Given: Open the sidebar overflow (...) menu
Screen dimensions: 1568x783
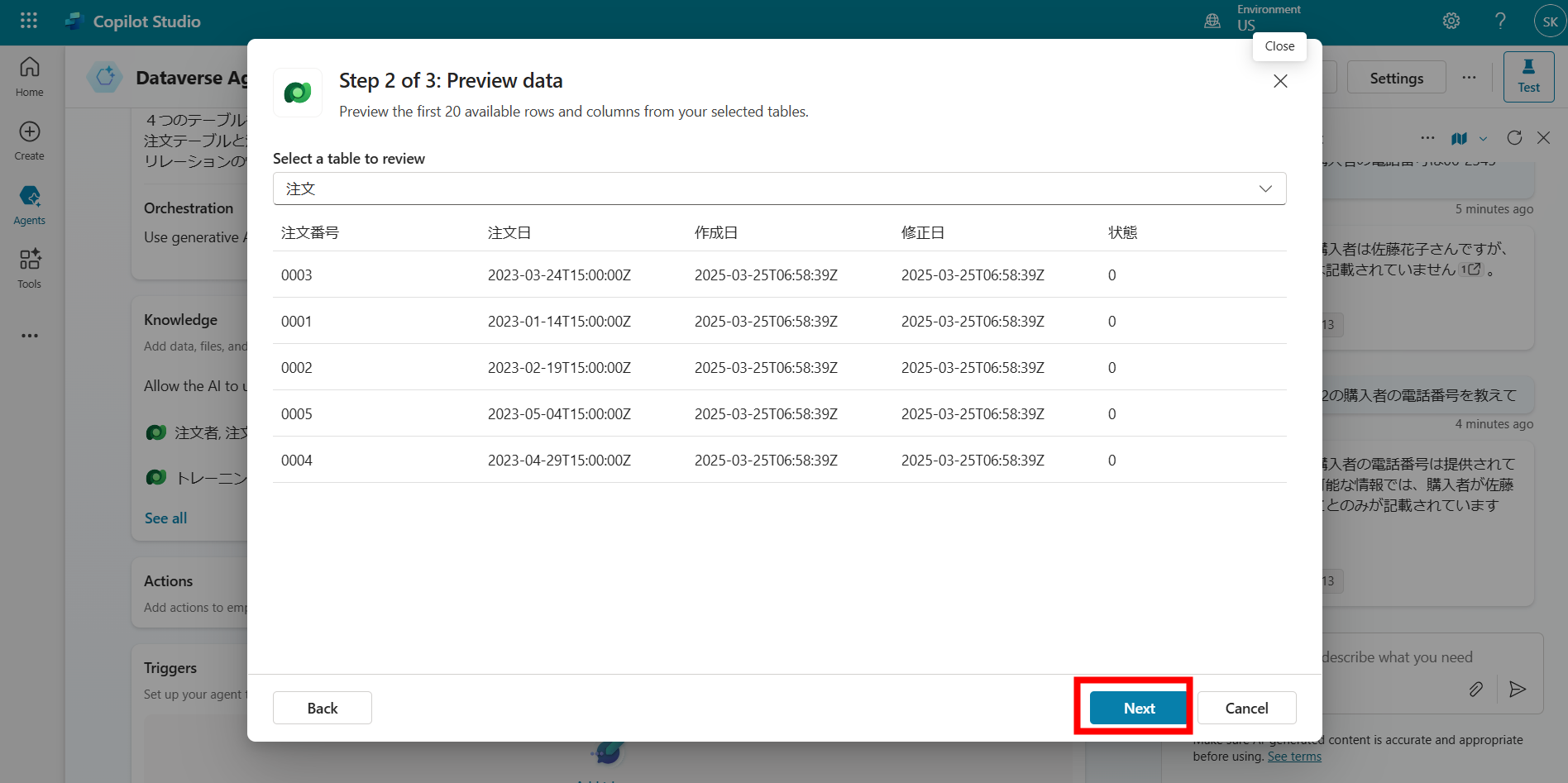Looking at the screenshot, I should [29, 336].
